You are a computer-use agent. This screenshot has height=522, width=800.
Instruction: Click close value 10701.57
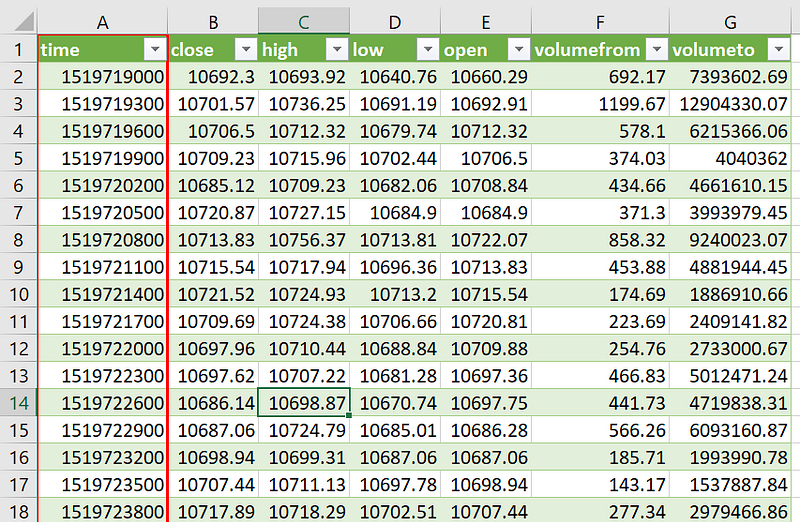[216, 104]
